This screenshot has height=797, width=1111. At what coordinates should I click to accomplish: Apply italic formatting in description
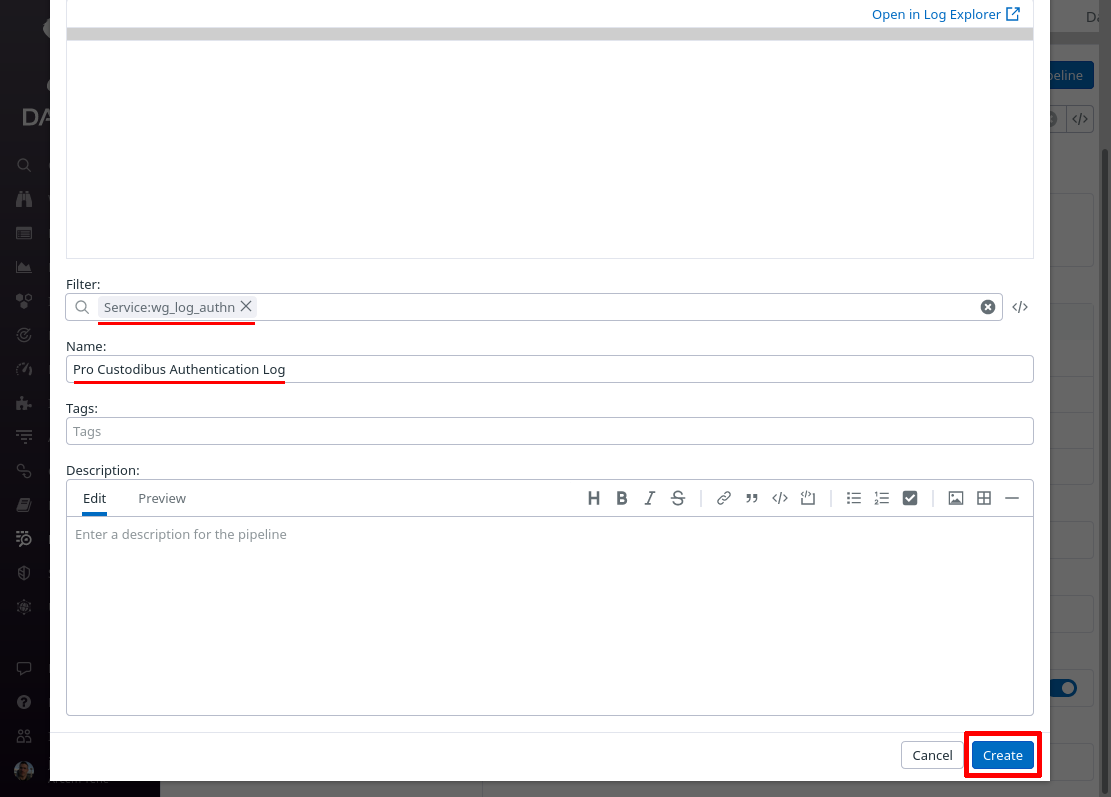pos(649,498)
